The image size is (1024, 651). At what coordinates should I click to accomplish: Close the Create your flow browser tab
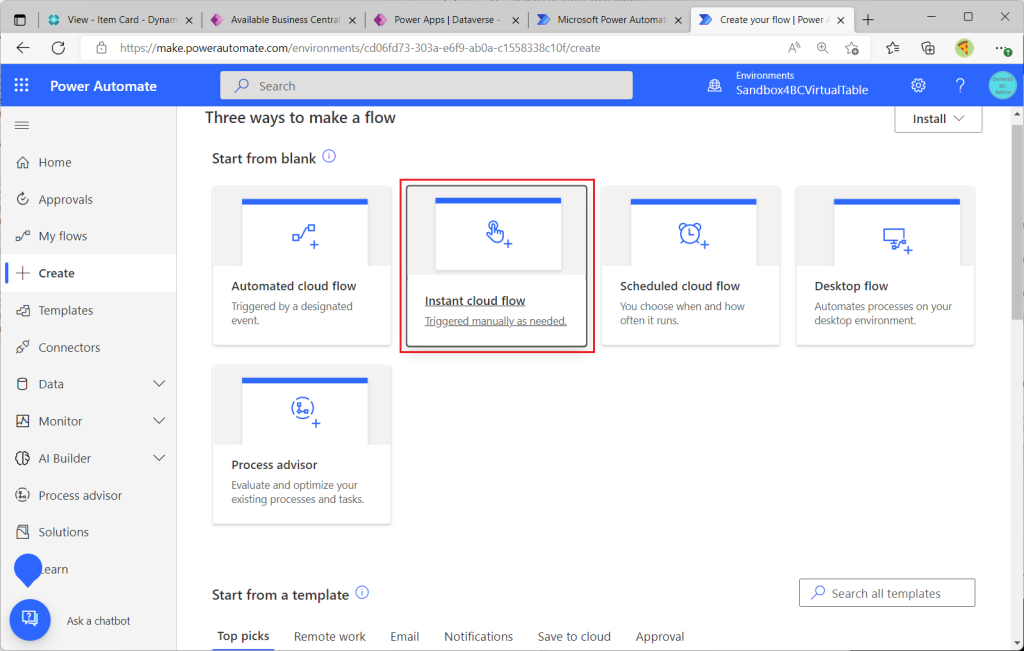840,20
